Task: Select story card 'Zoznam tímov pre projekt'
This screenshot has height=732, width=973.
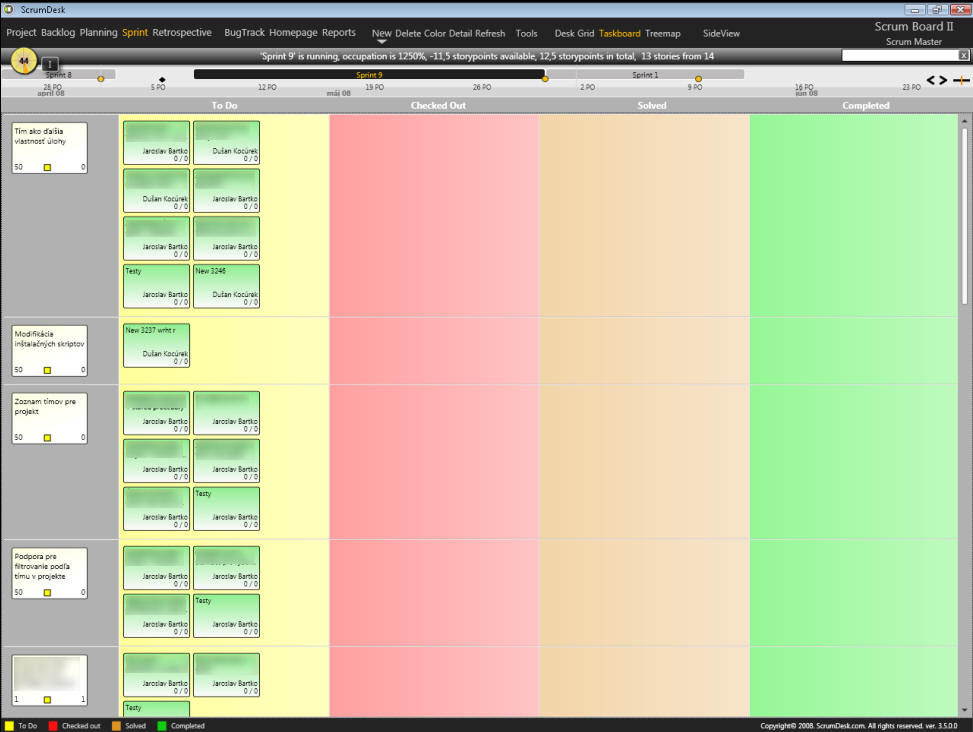Action: 50,418
